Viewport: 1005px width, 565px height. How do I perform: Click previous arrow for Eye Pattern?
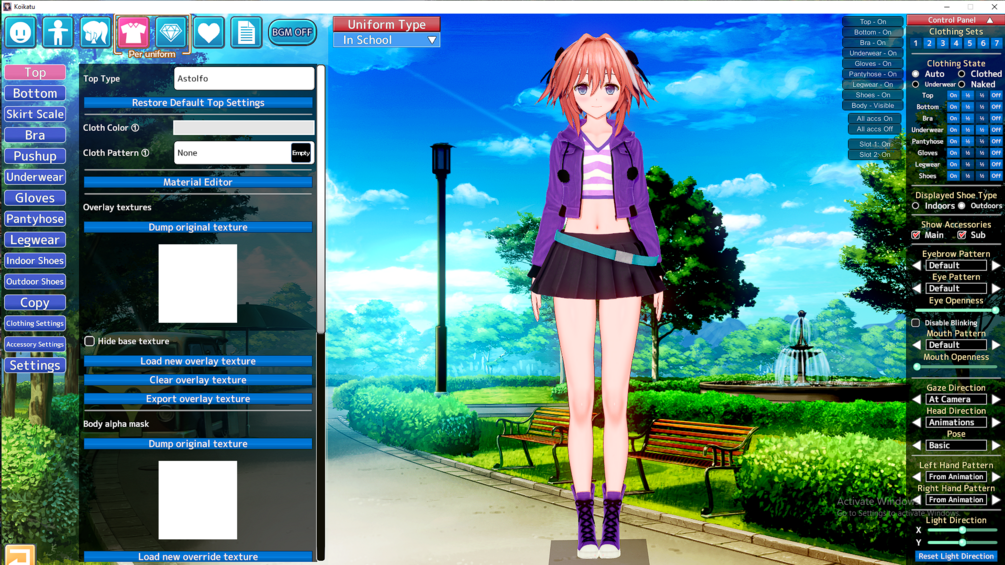[x=917, y=288]
